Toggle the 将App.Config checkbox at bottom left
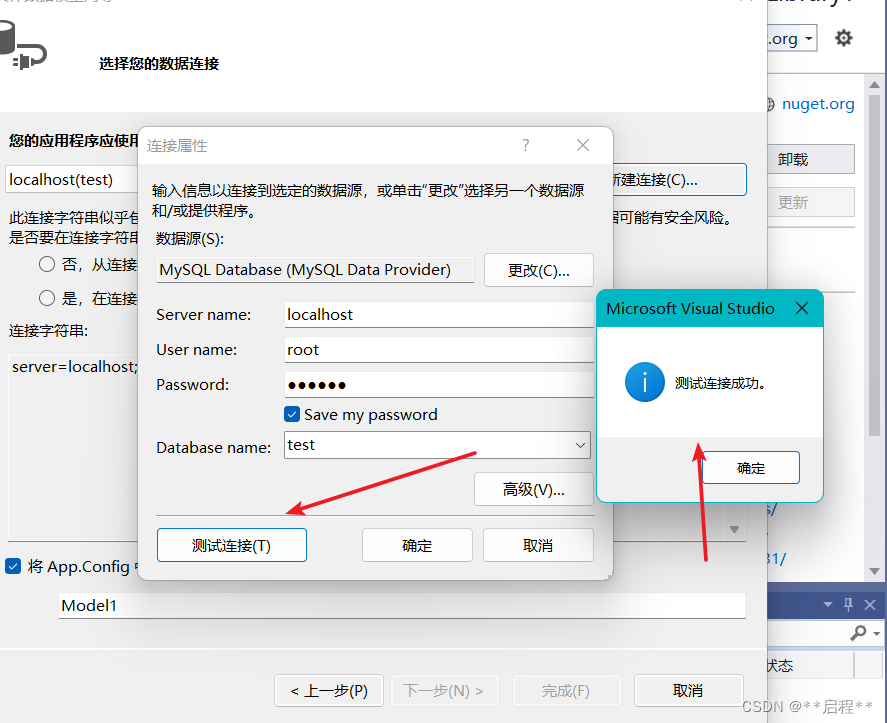Screen dimensions: 887x723 pyautogui.click(x=12, y=565)
